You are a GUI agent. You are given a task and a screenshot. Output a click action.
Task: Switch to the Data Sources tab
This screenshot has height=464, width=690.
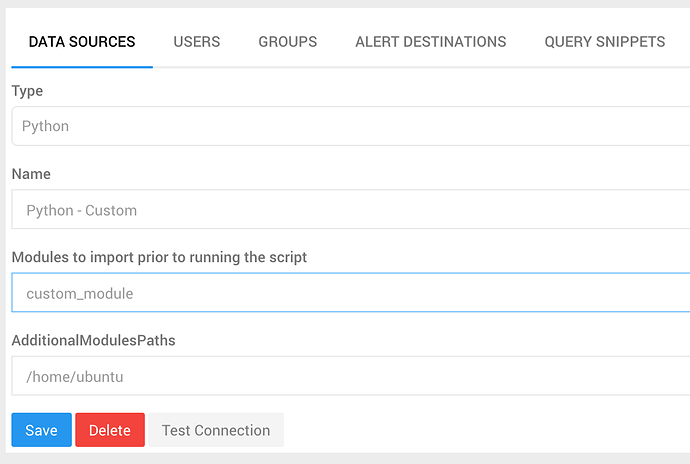(82, 42)
